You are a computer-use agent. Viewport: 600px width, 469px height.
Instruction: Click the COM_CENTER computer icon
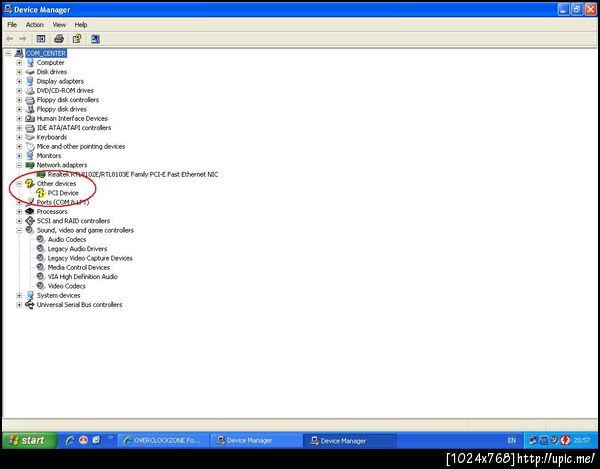19,53
